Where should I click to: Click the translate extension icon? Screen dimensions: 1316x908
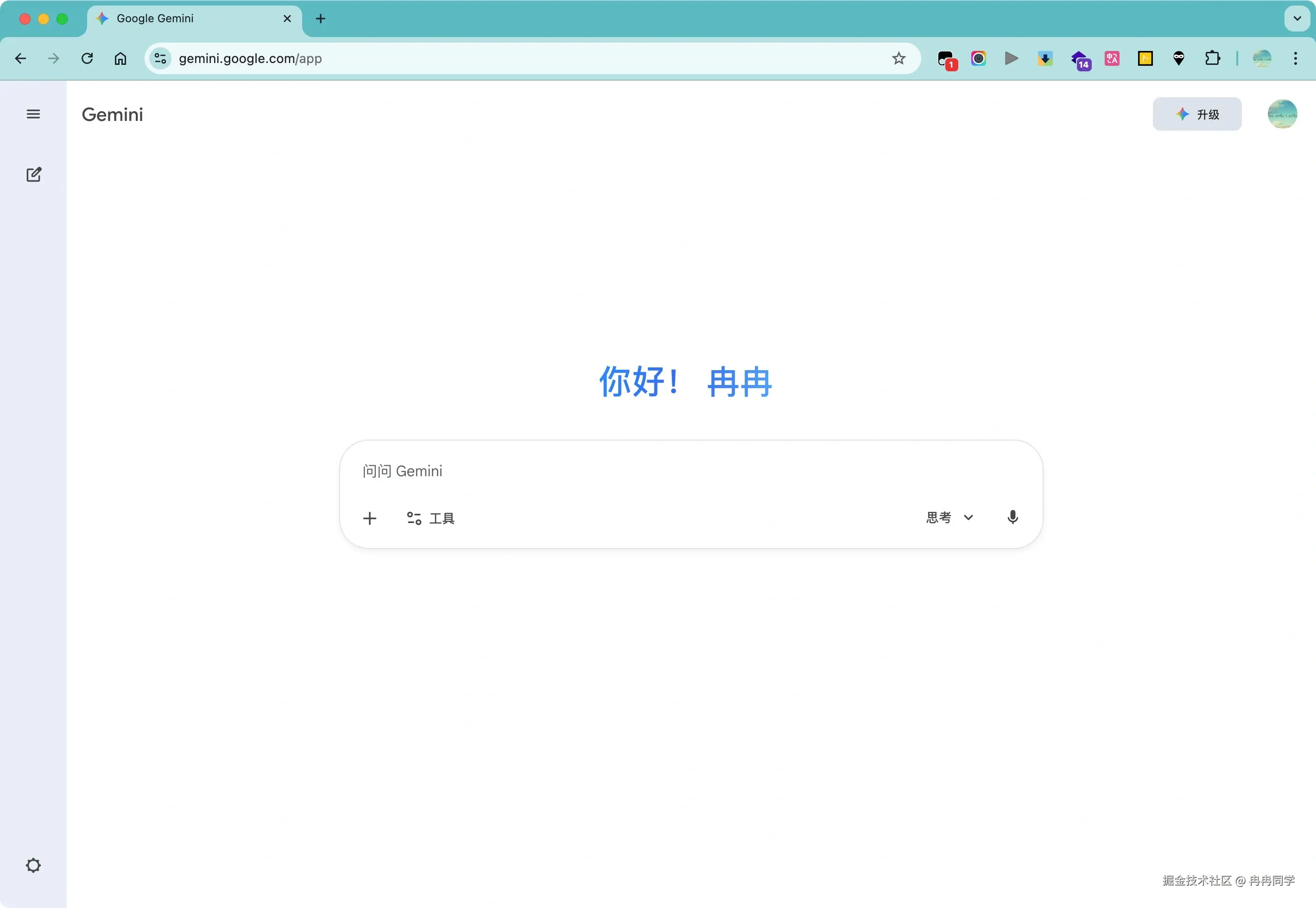[x=1112, y=58]
